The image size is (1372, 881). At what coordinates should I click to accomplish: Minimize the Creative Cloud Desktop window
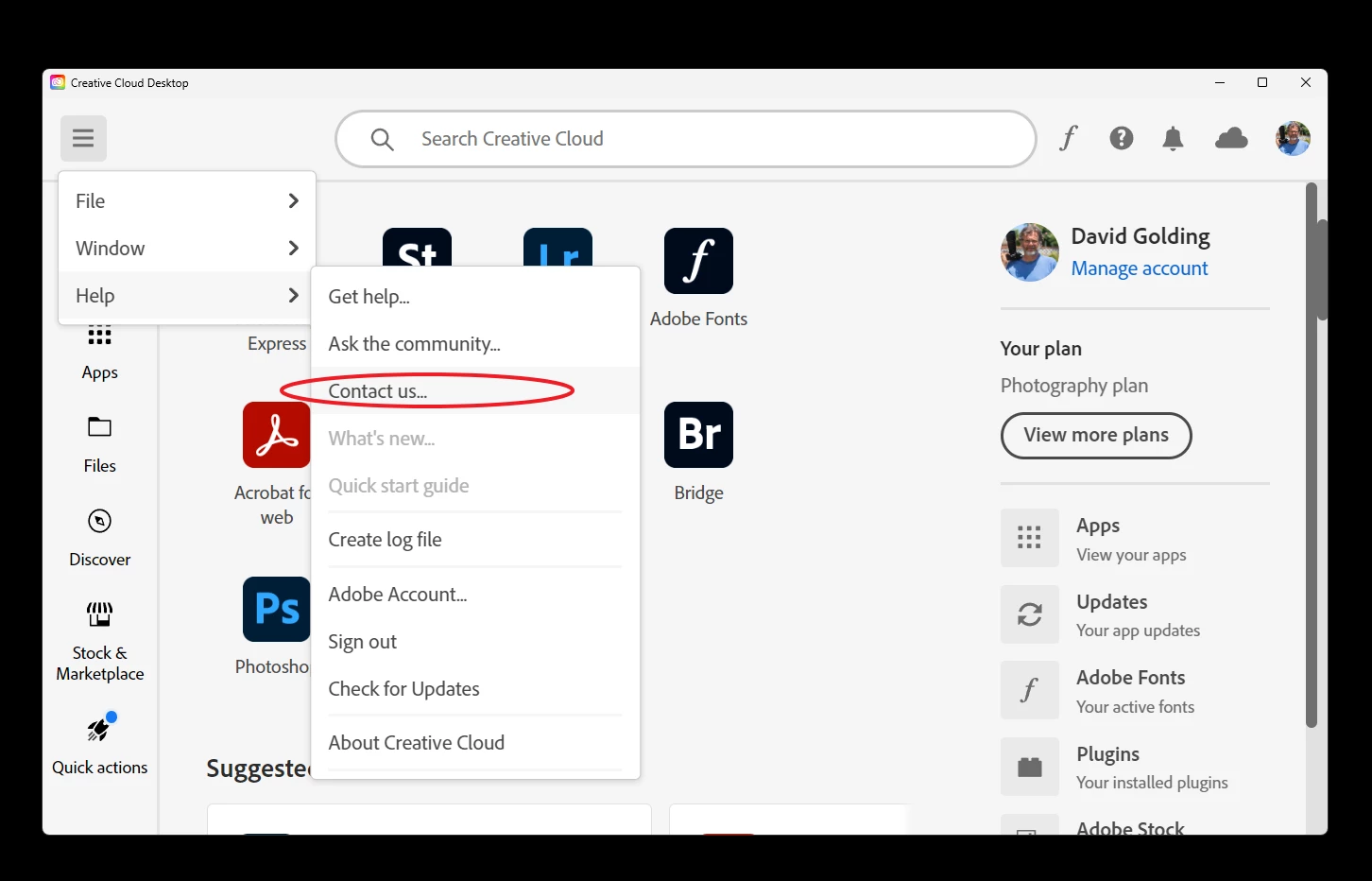click(1220, 82)
